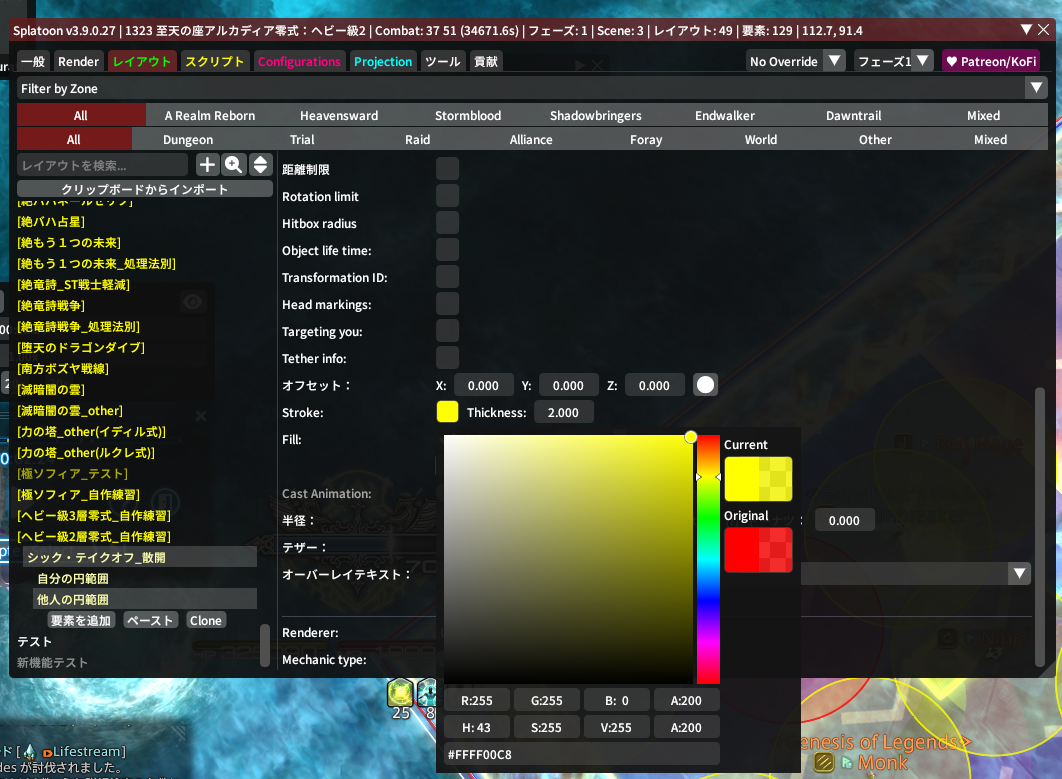Click the up-down sort arrows icon
This screenshot has width=1062, height=779.
pos(260,165)
